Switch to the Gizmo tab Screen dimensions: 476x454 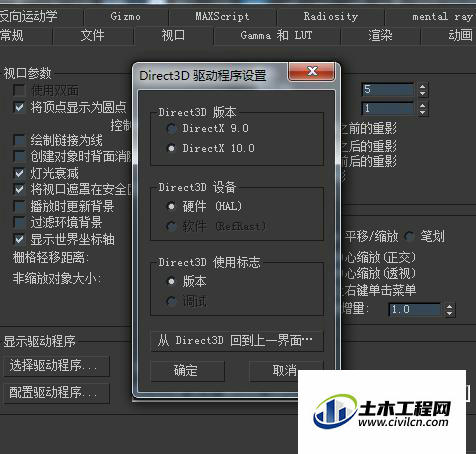click(126, 17)
